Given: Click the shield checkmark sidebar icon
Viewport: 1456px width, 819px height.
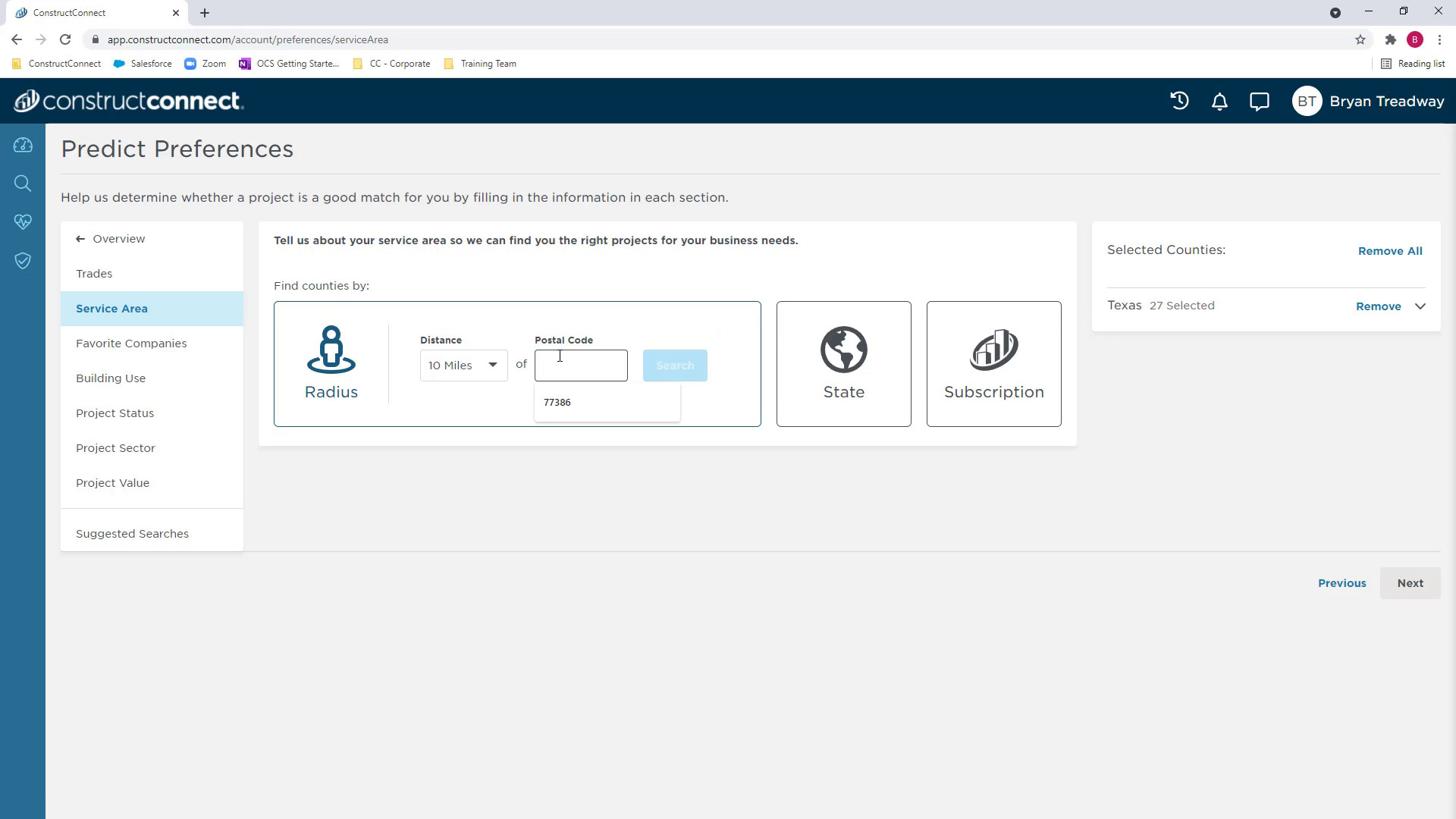Looking at the screenshot, I should click(x=23, y=261).
